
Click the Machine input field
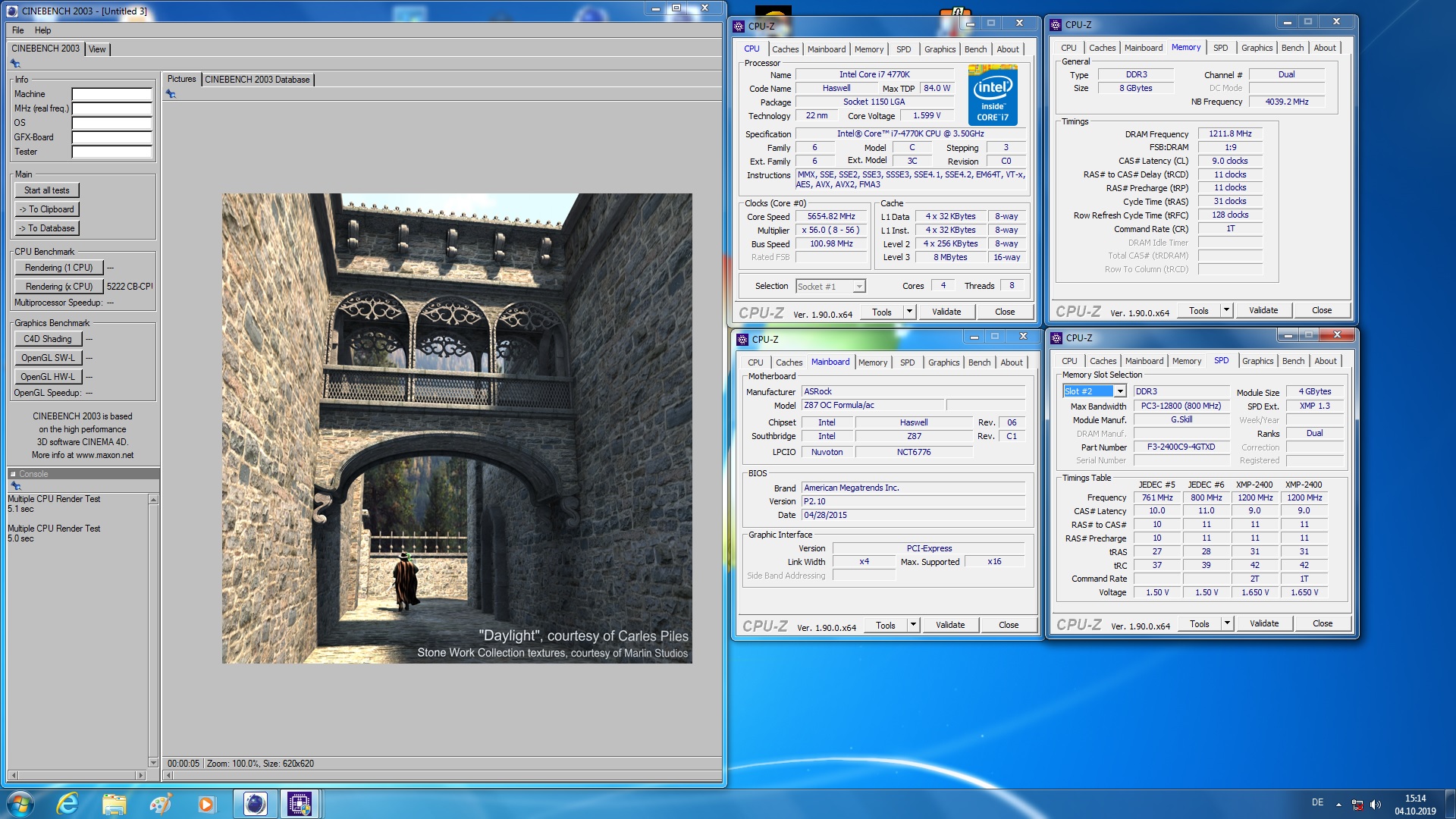click(111, 94)
